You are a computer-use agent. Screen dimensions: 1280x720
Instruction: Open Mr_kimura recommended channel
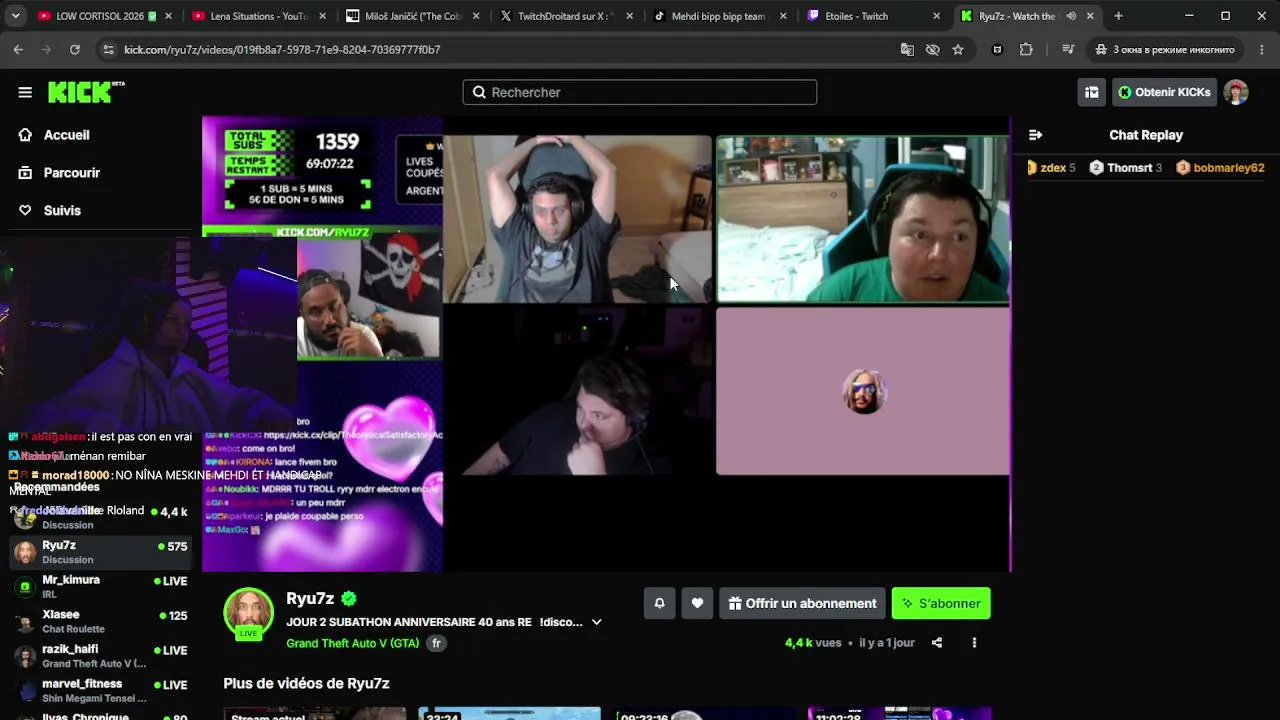(101, 587)
